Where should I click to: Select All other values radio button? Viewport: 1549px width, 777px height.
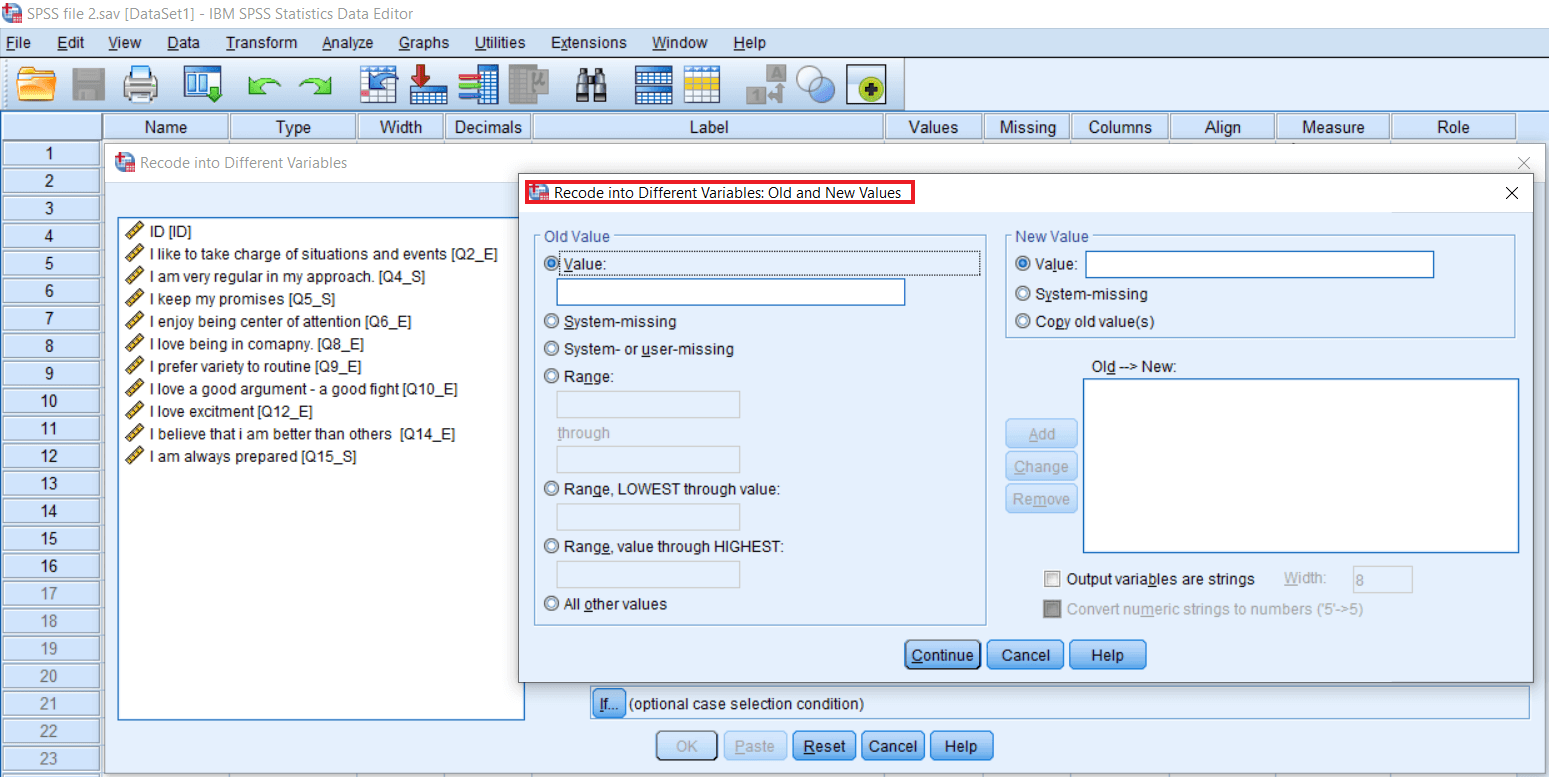551,604
